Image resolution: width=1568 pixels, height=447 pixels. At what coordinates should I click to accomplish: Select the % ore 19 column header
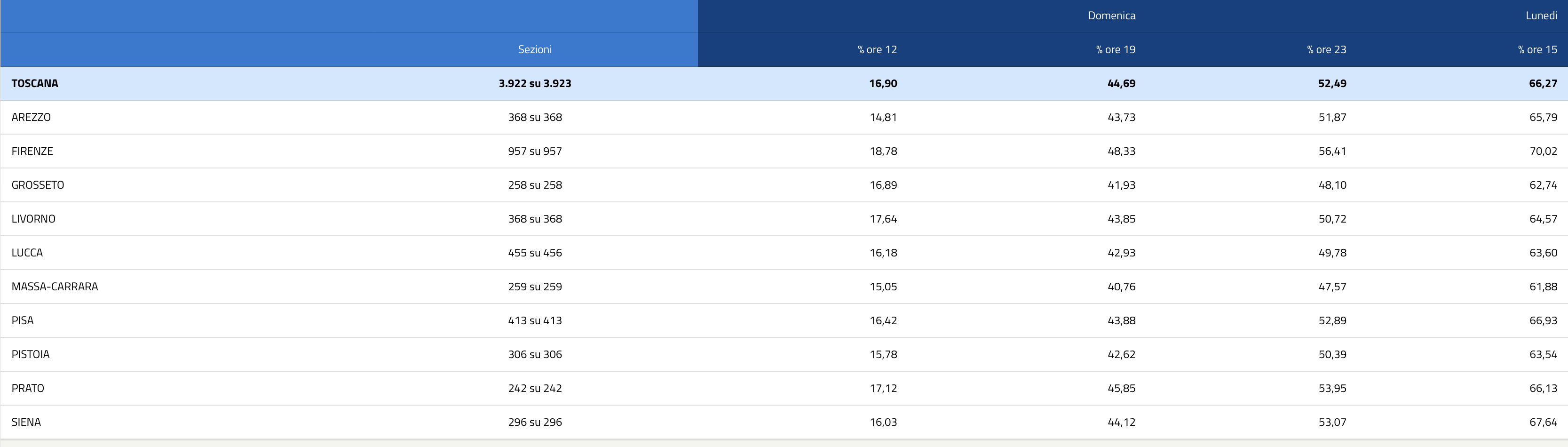pyautogui.click(x=1115, y=49)
